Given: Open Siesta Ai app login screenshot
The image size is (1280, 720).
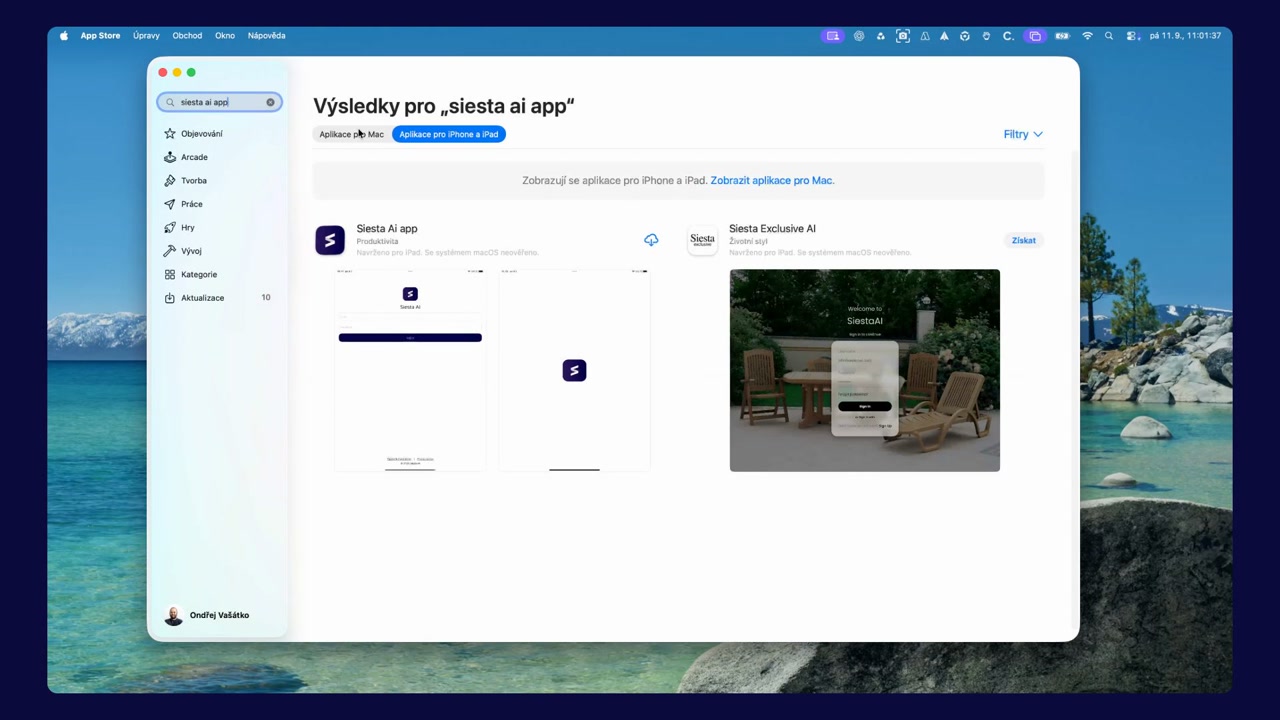Looking at the screenshot, I should point(410,370).
